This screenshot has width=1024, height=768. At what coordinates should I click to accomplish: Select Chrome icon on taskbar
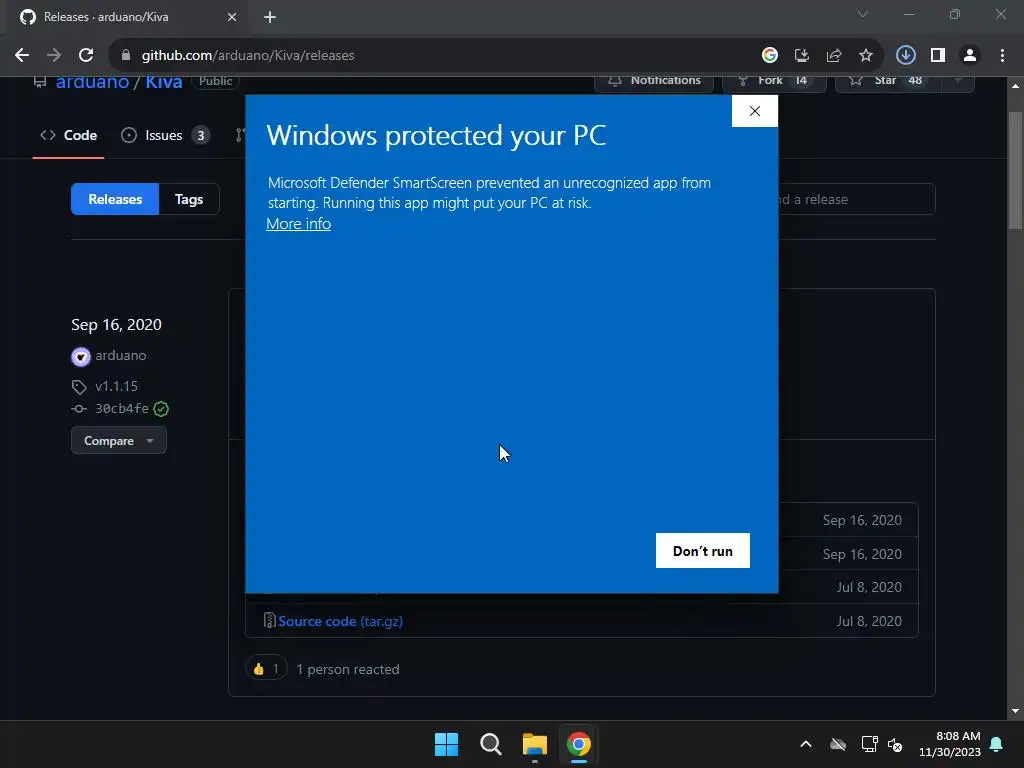click(579, 744)
